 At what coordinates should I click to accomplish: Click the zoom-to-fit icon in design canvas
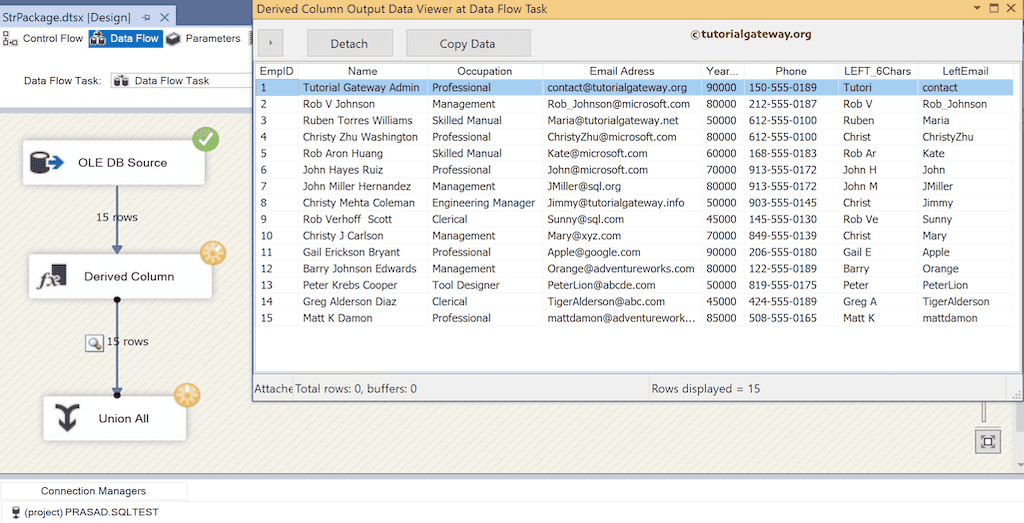(x=987, y=442)
